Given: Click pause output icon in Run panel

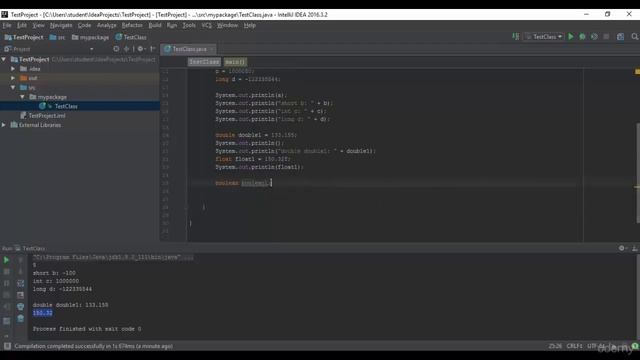Looking at the screenshot, I should [6, 283].
